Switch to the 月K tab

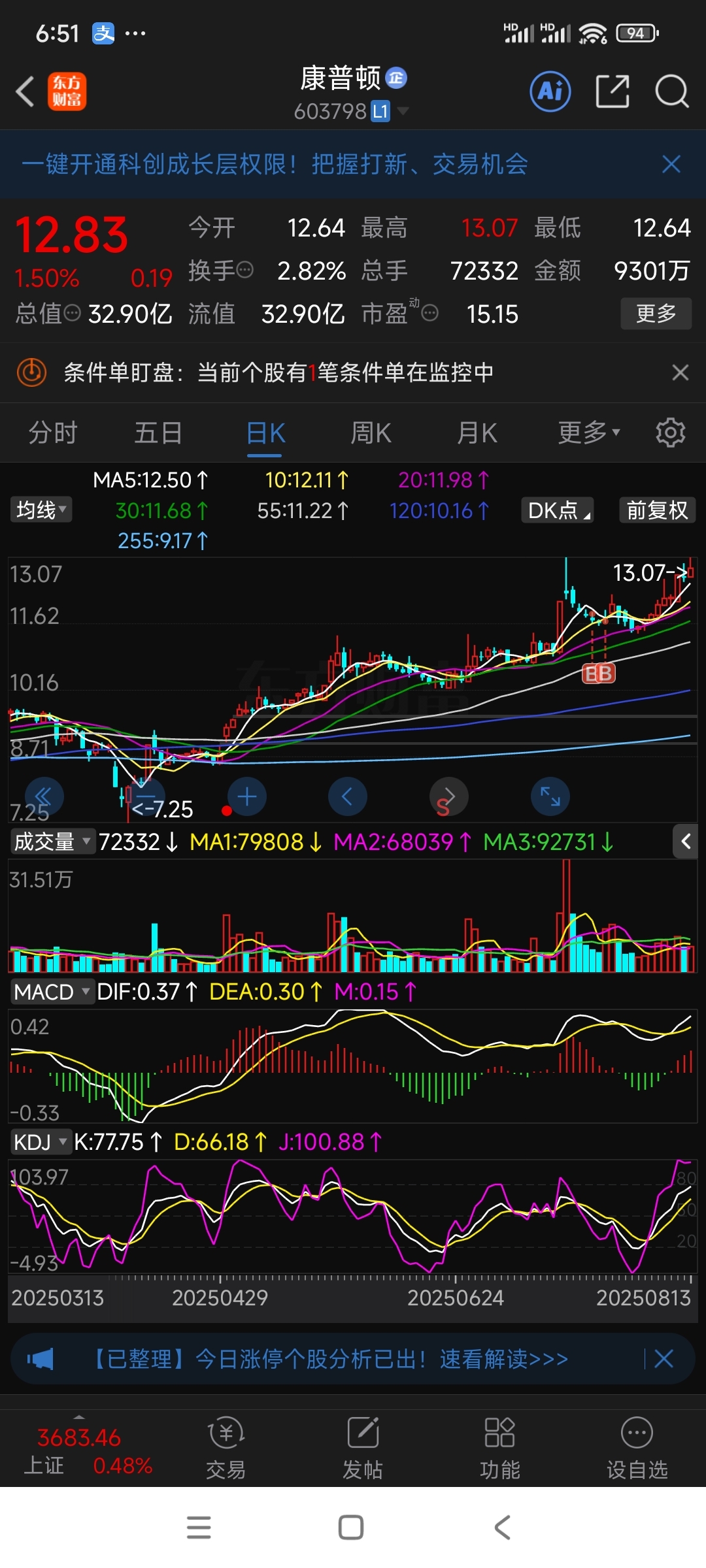click(477, 433)
